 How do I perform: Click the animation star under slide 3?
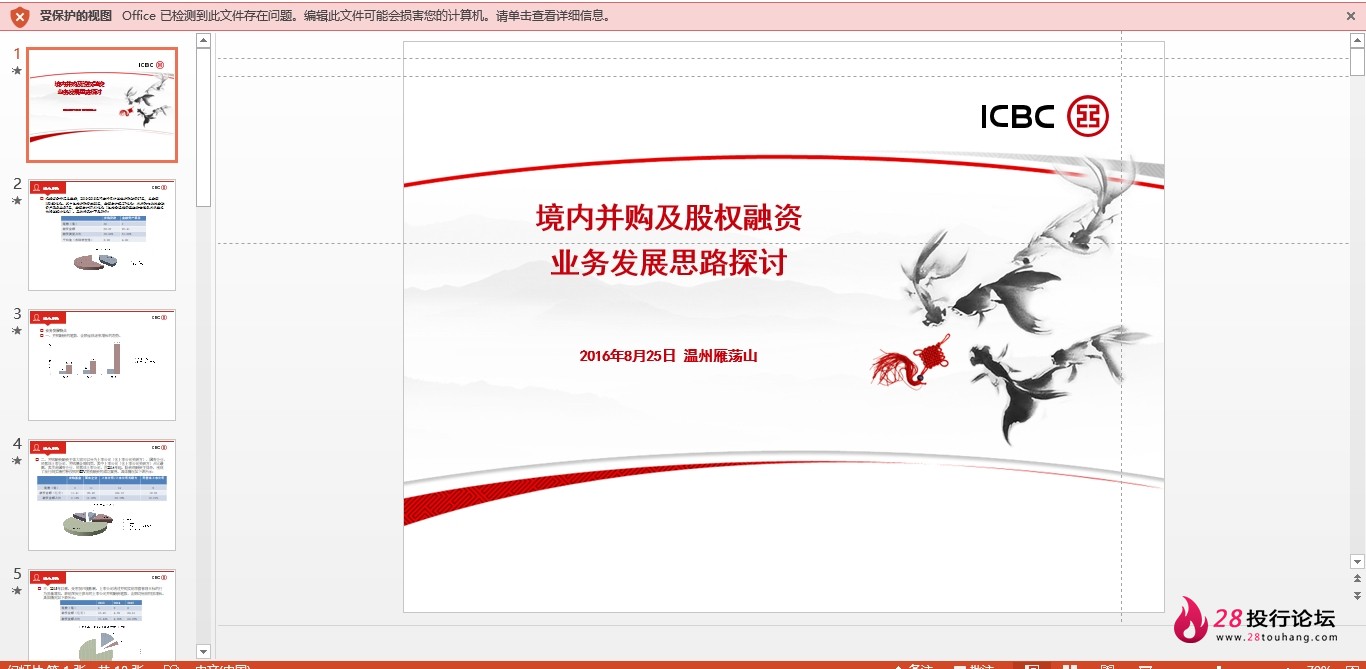click(x=16, y=331)
